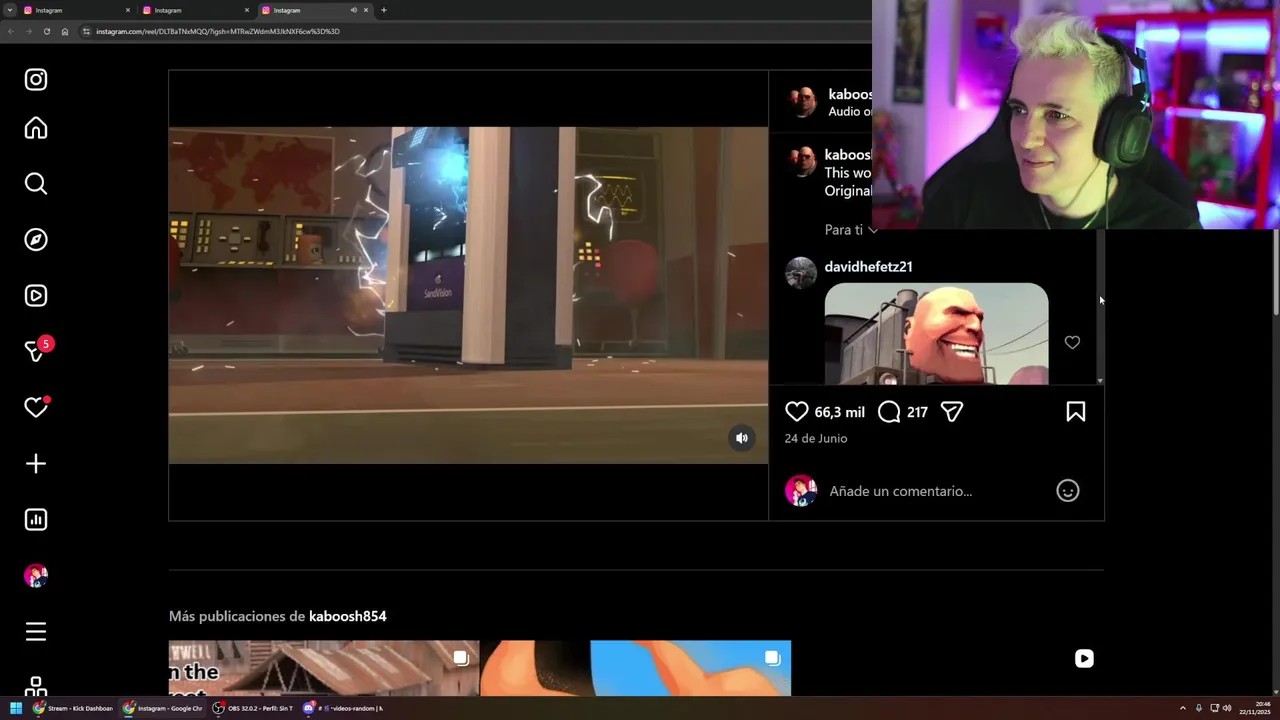1280x720 pixels.
Task: Open the Instagram logo home link
Action: (x=36, y=80)
